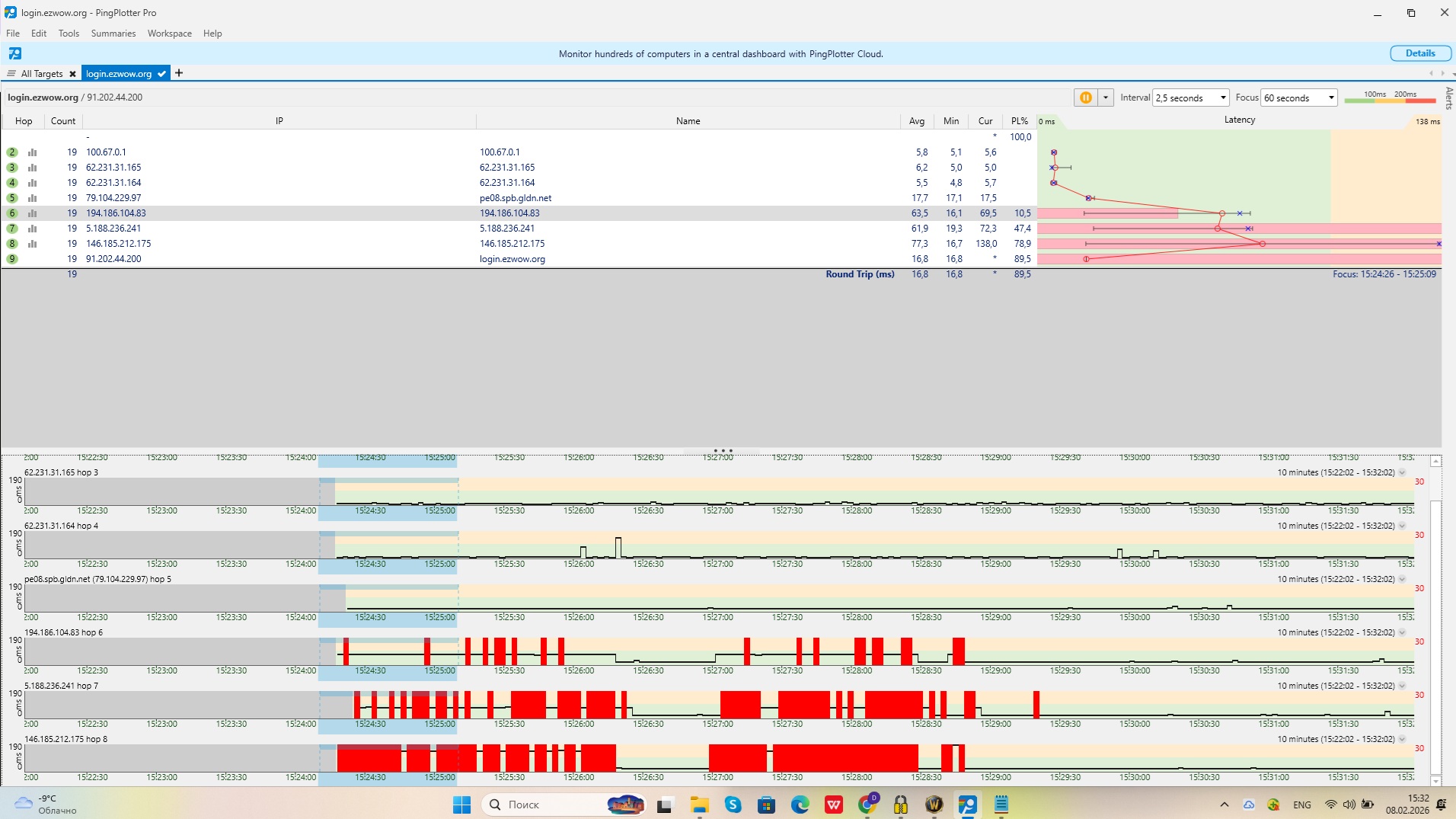Open options chevron for hop 6 timeline
The height and width of the screenshot is (819, 1456).
(1402, 633)
